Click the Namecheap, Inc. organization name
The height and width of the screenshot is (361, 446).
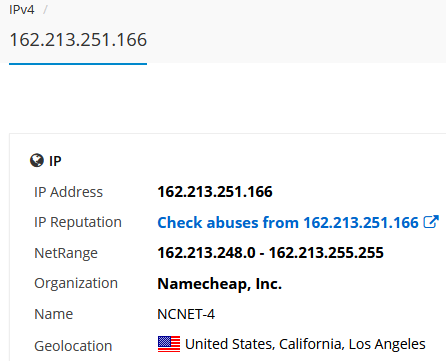click(220, 284)
